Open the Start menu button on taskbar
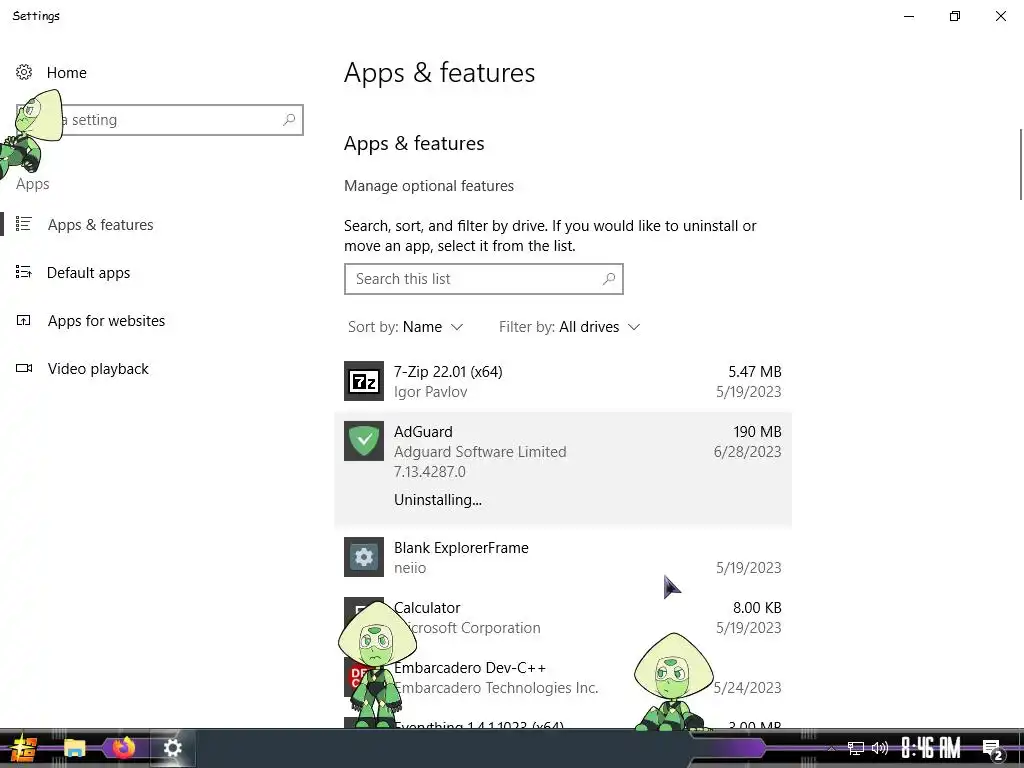This screenshot has height=768, width=1024. pos(24,748)
